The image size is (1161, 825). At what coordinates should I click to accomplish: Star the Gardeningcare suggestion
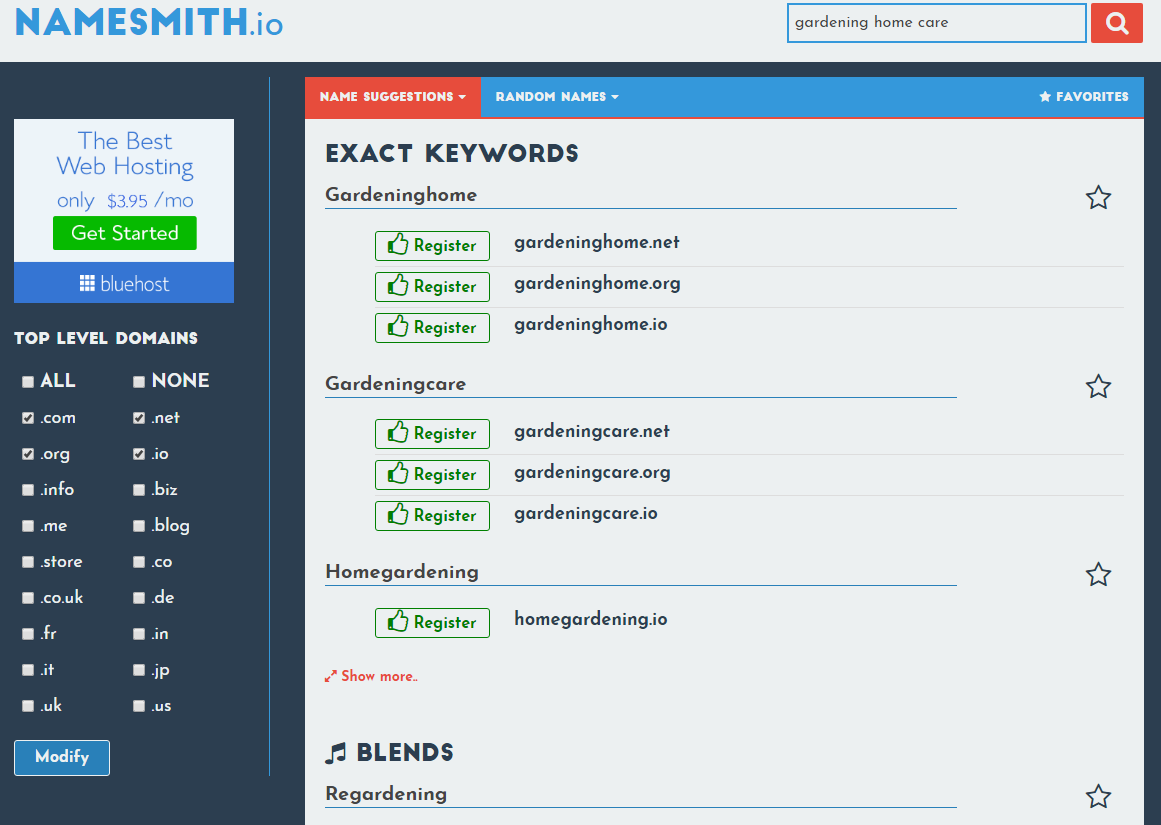point(1098,386)
